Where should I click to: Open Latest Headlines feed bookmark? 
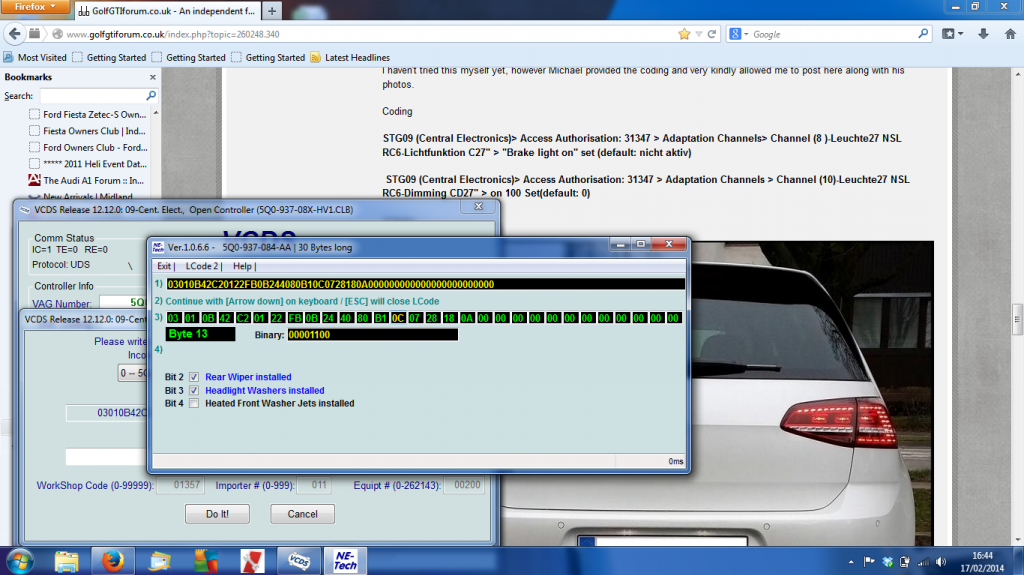point(350,58)
